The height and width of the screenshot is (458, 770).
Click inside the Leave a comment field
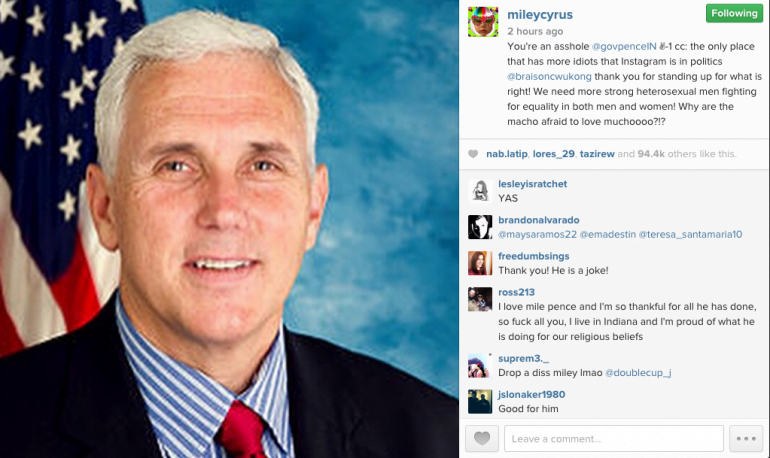614,438
